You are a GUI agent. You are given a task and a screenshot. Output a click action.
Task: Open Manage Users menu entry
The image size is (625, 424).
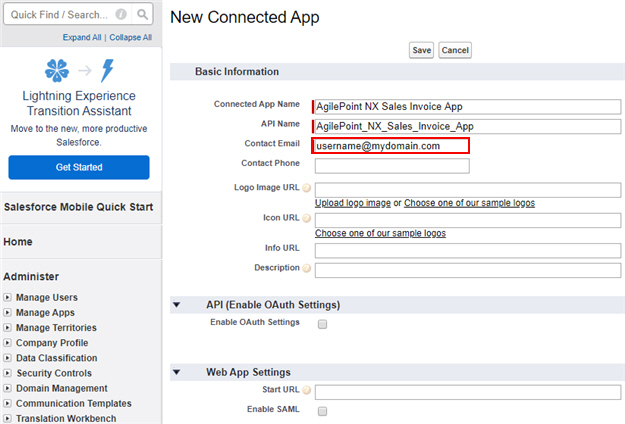click(x=47, y=297)
